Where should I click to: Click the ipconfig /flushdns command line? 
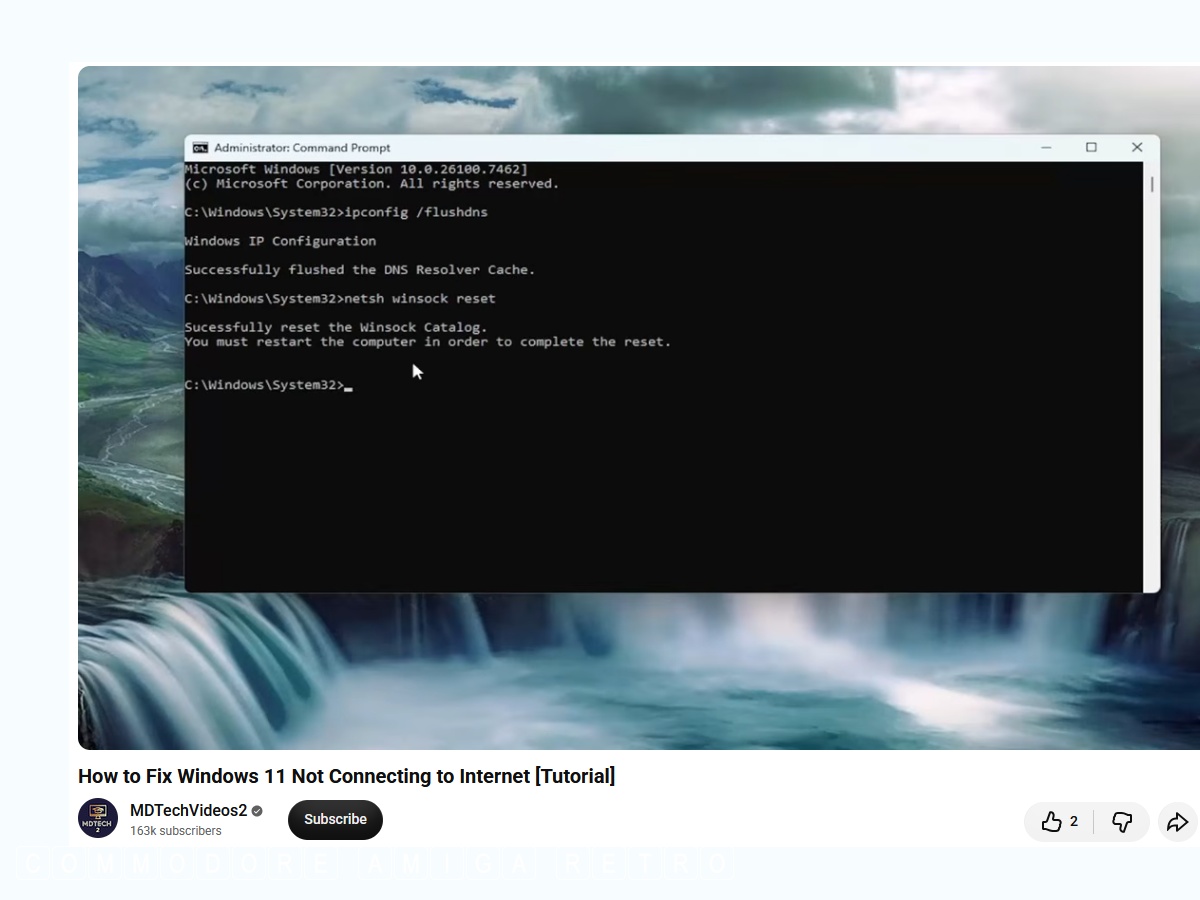coord(336,213)
